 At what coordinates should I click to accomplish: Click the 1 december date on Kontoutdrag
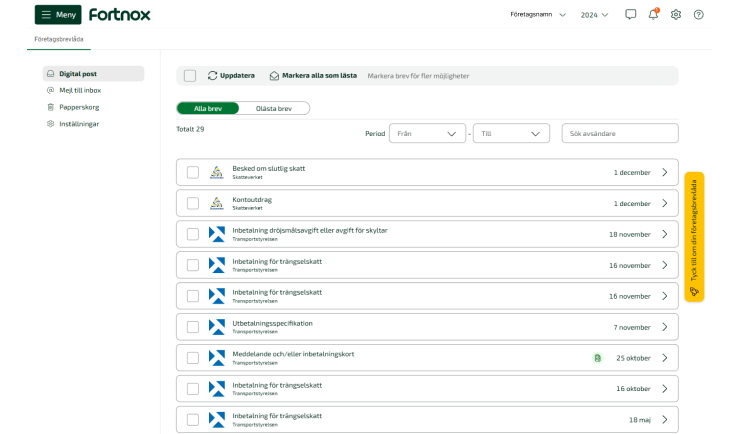click(x=632, y=203)
